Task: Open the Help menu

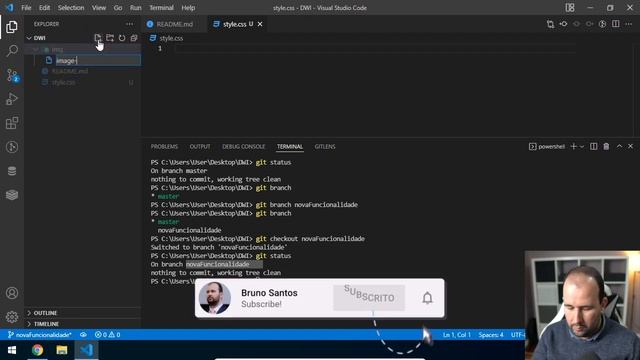Action: 188,8
